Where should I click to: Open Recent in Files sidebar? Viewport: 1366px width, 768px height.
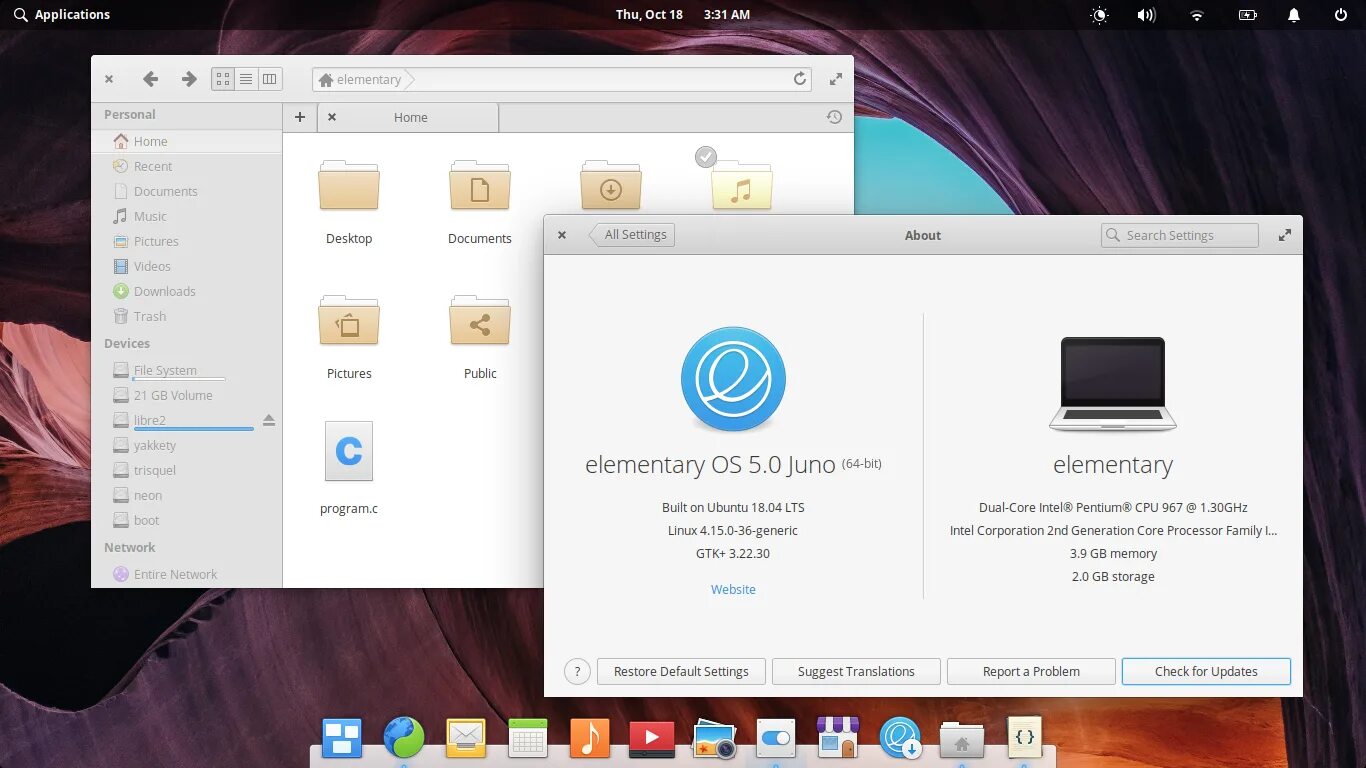pos(187,166)
